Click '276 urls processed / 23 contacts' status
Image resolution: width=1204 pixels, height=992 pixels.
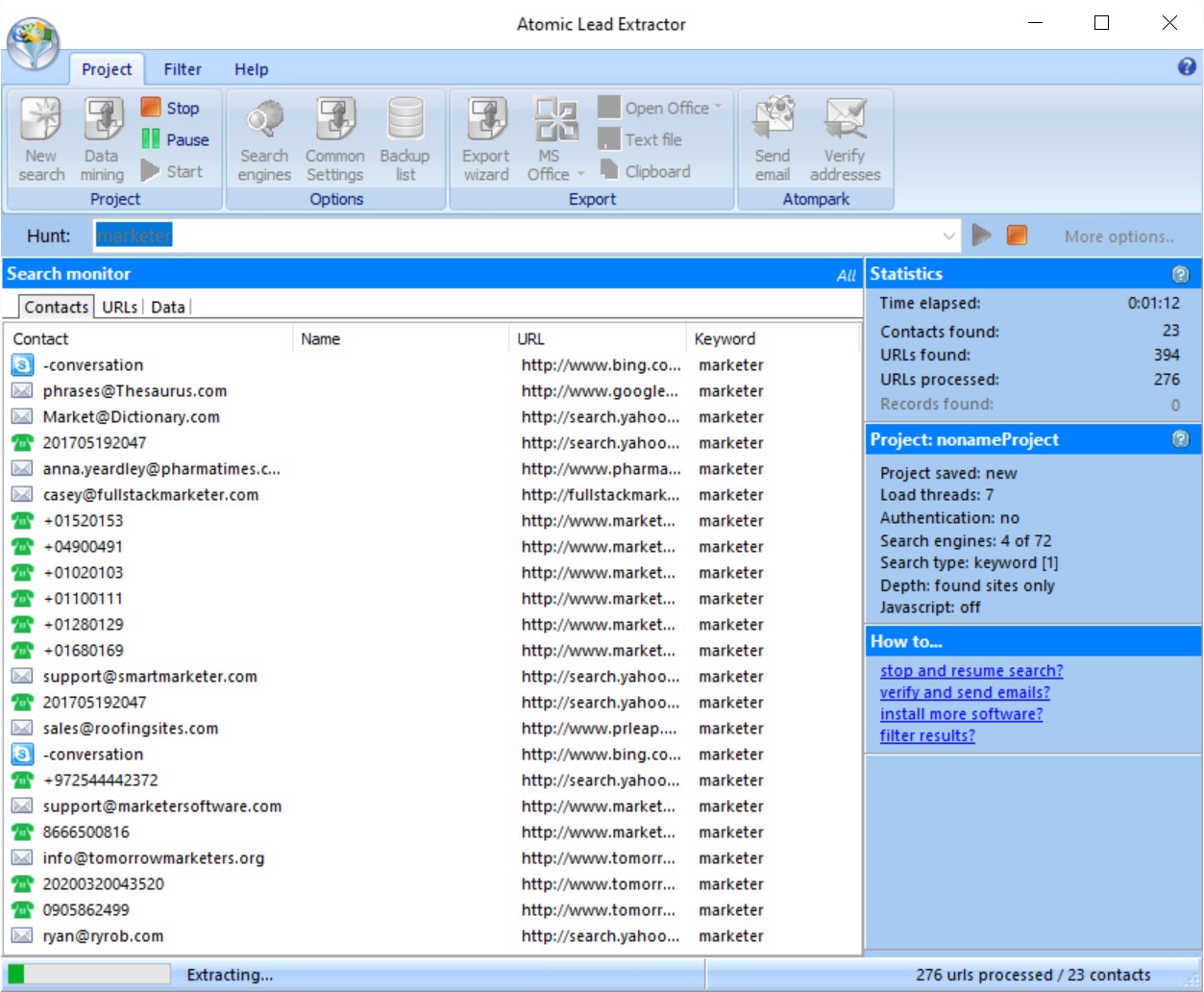coord(1033,975)
